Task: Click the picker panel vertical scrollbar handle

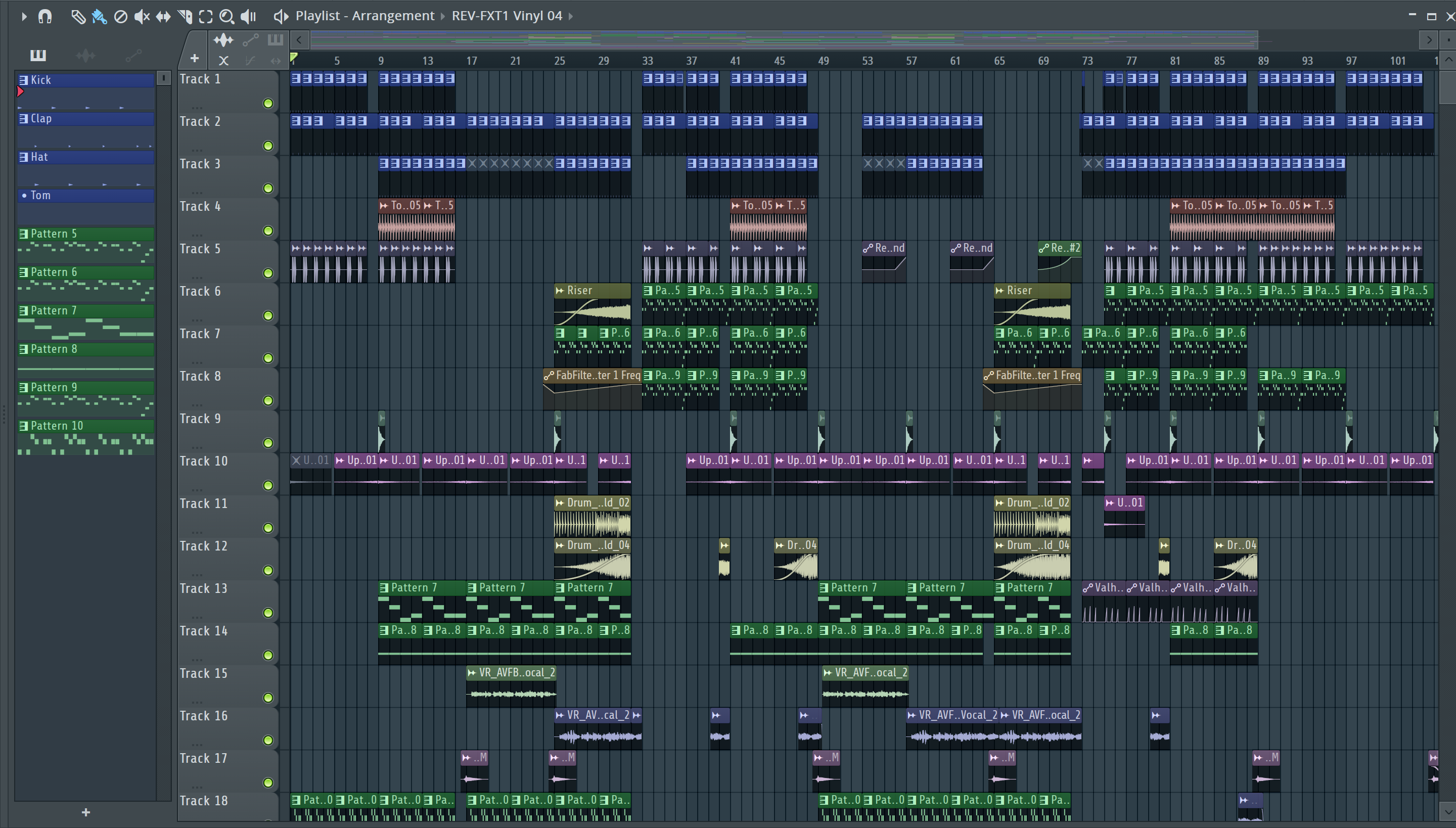Action: [164, 78]
